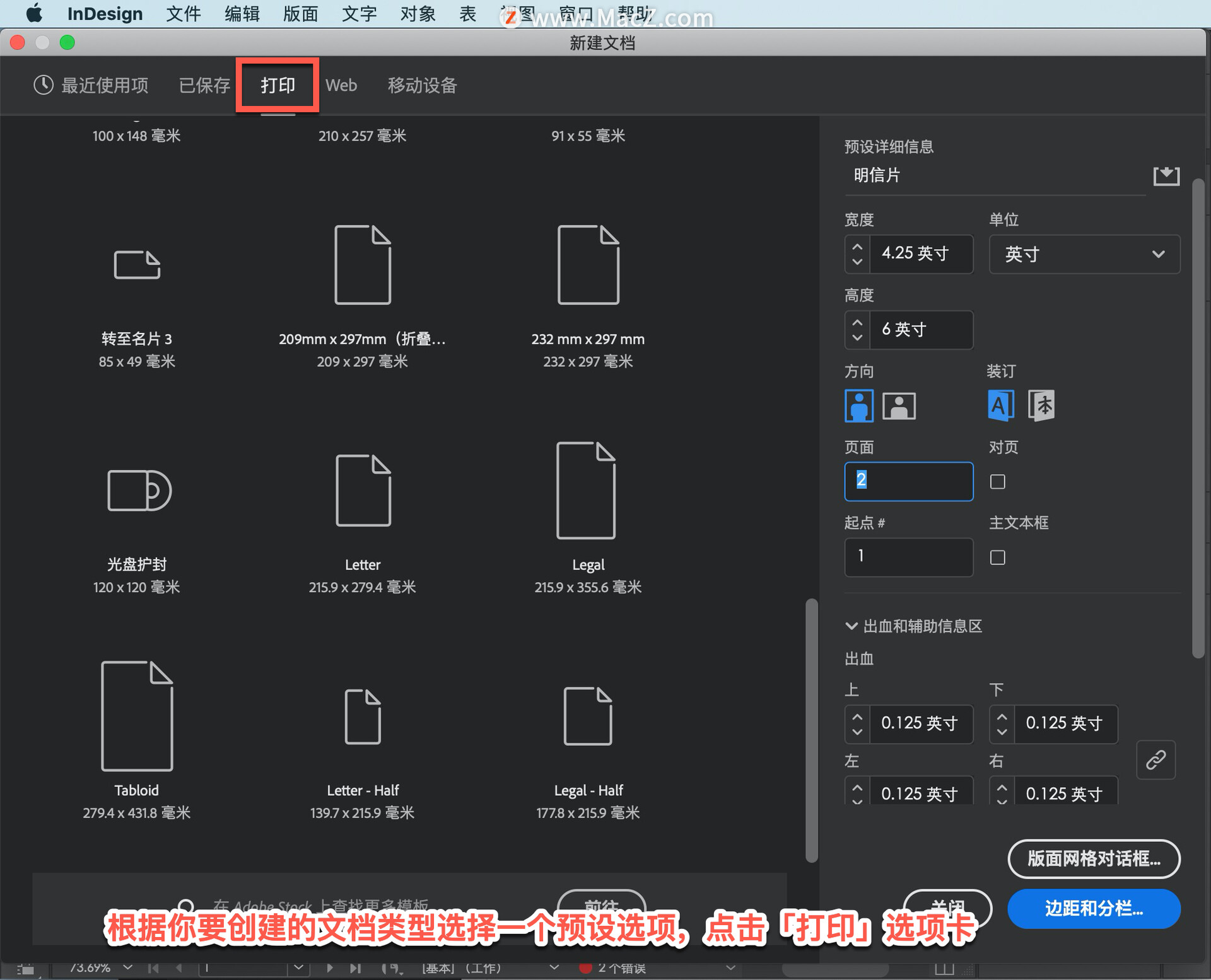Choose the Letter - Half preset

(363, 716)
